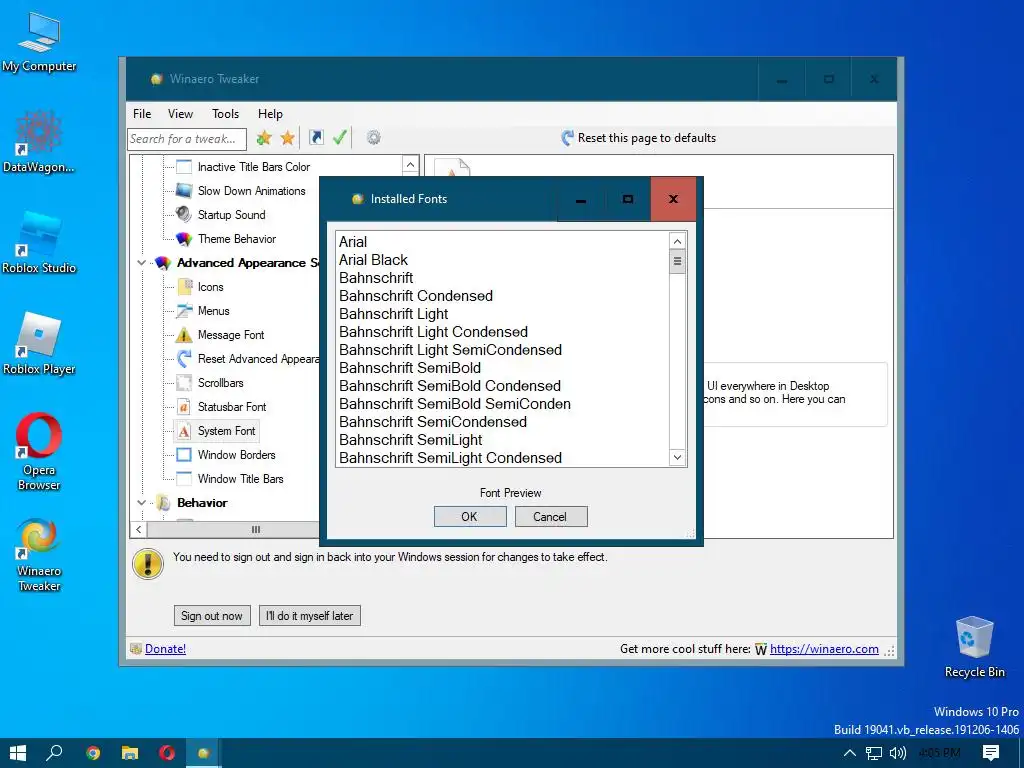Click the font list scrollbar thumb
Viewport: 1024px width, 768px height.
pyautogui.click(x=677, y=262)
